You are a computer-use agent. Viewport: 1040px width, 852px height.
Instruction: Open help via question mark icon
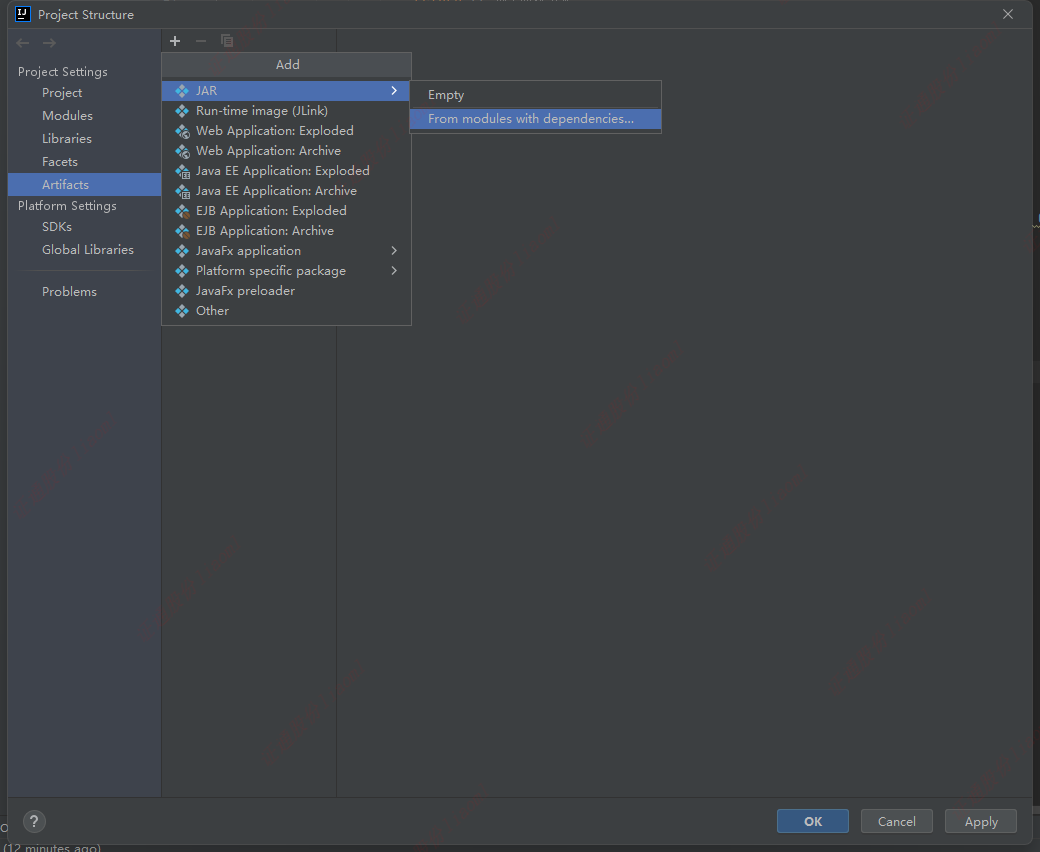pos(34,822)
